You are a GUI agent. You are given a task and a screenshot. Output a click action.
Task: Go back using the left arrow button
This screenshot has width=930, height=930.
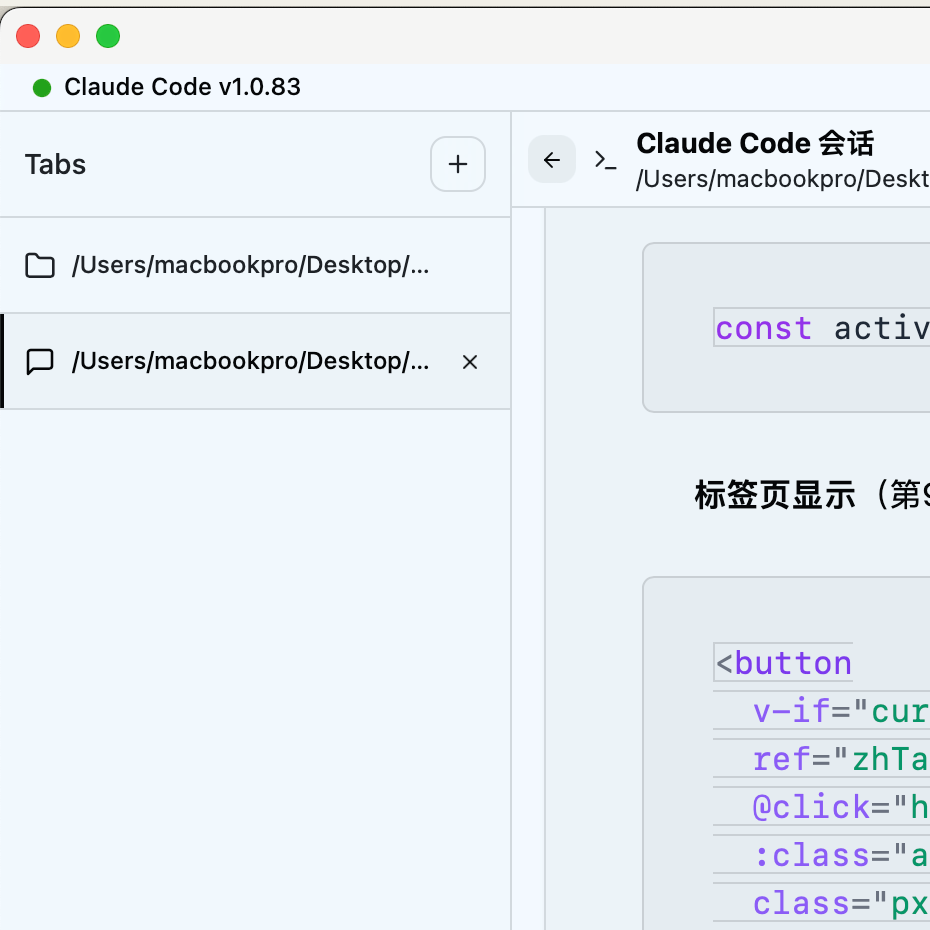tap(552, 160)
